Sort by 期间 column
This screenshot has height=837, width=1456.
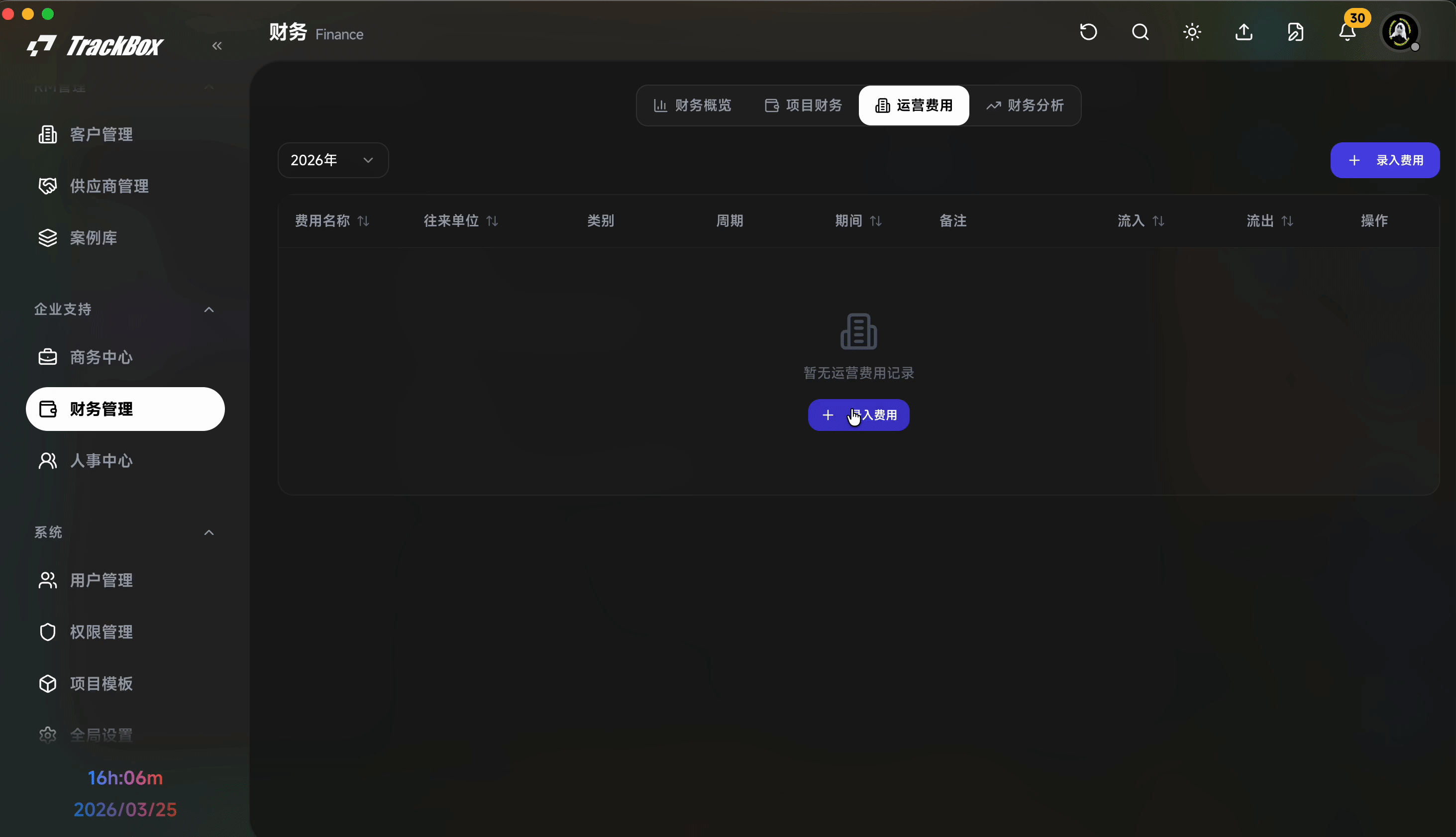pyautogui.click(x=858, y=221)
